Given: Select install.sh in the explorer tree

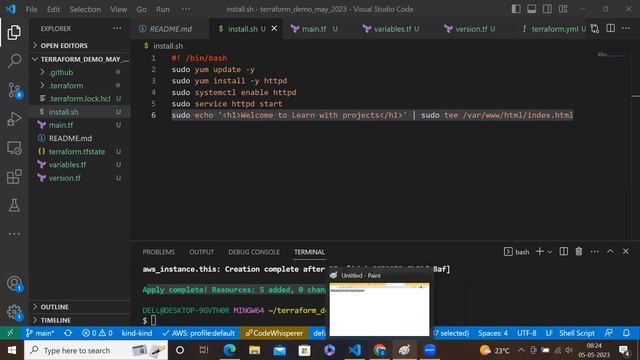Looking at the screenshot, I should click(x=81, y=112).
